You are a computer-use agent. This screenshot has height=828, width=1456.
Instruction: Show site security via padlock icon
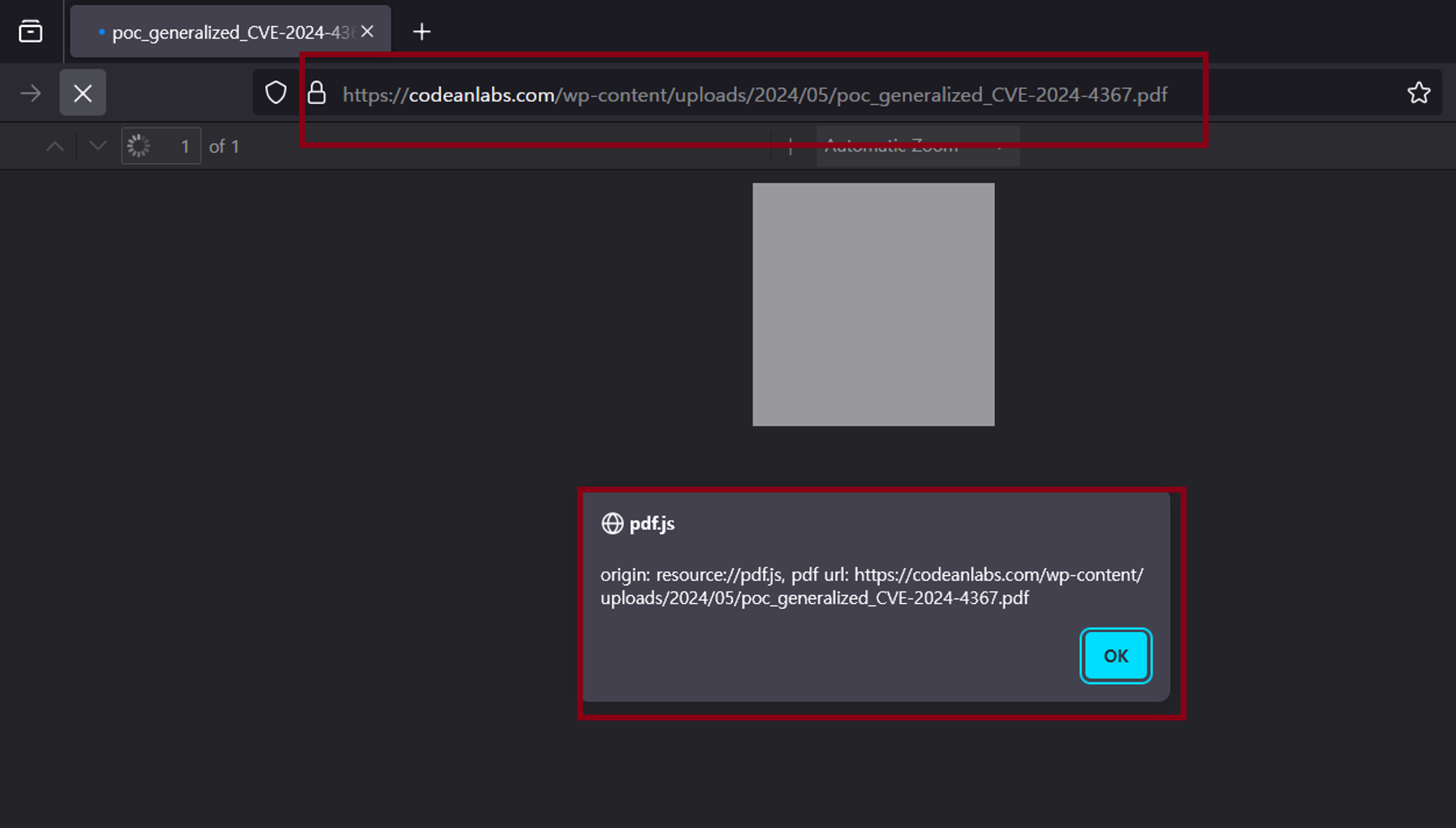click(x=317, y=93)
